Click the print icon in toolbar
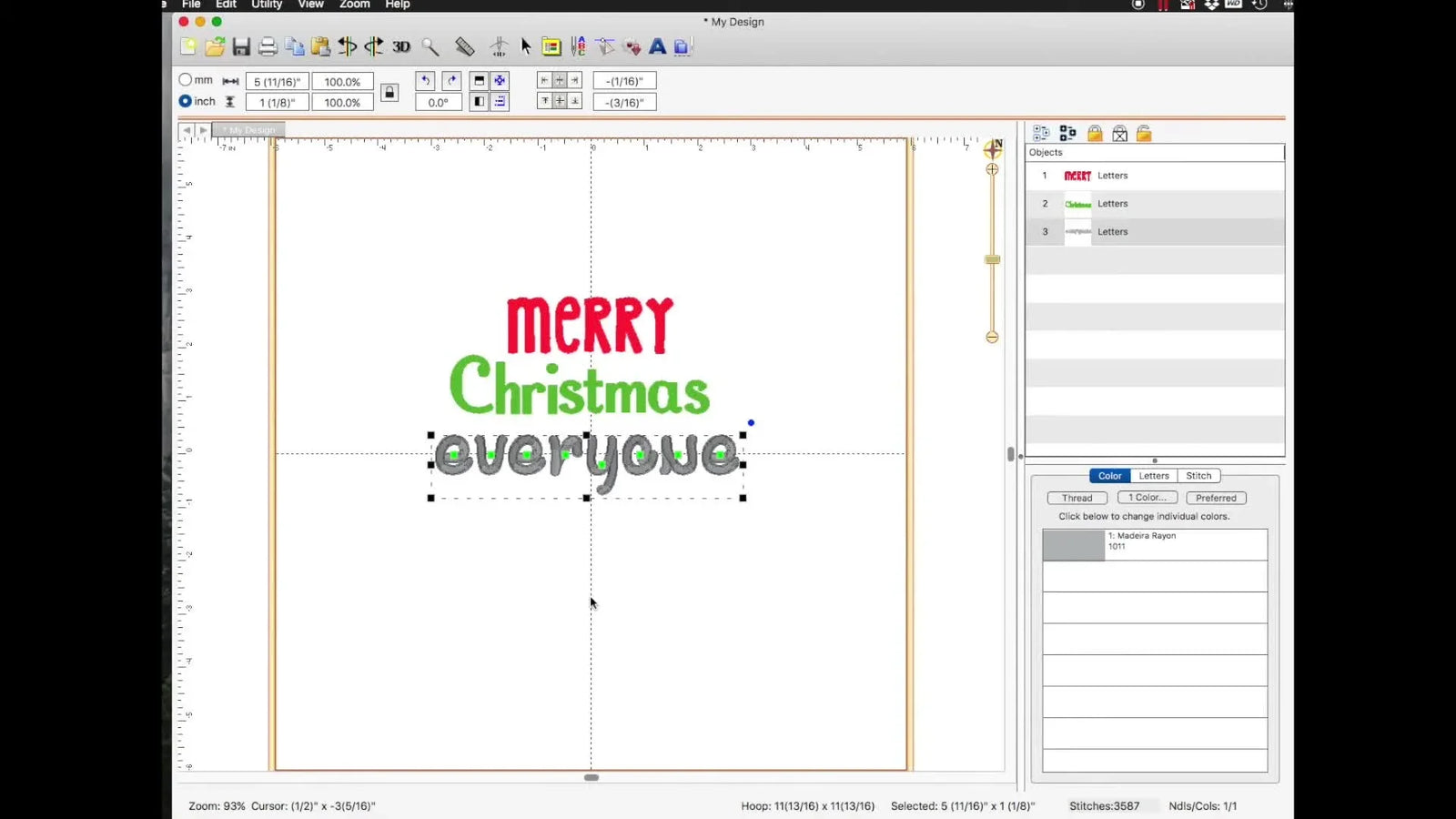Screen dimensions: 1456x819 click(x=268, y=46)
